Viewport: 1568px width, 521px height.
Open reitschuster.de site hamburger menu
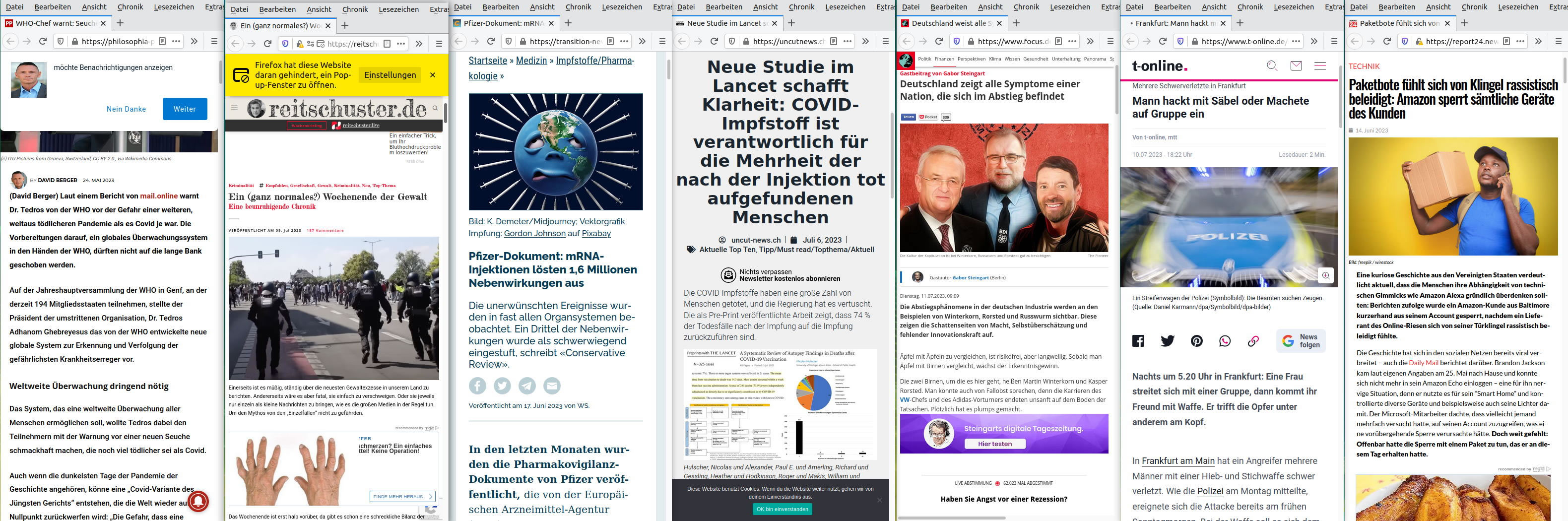234,108
